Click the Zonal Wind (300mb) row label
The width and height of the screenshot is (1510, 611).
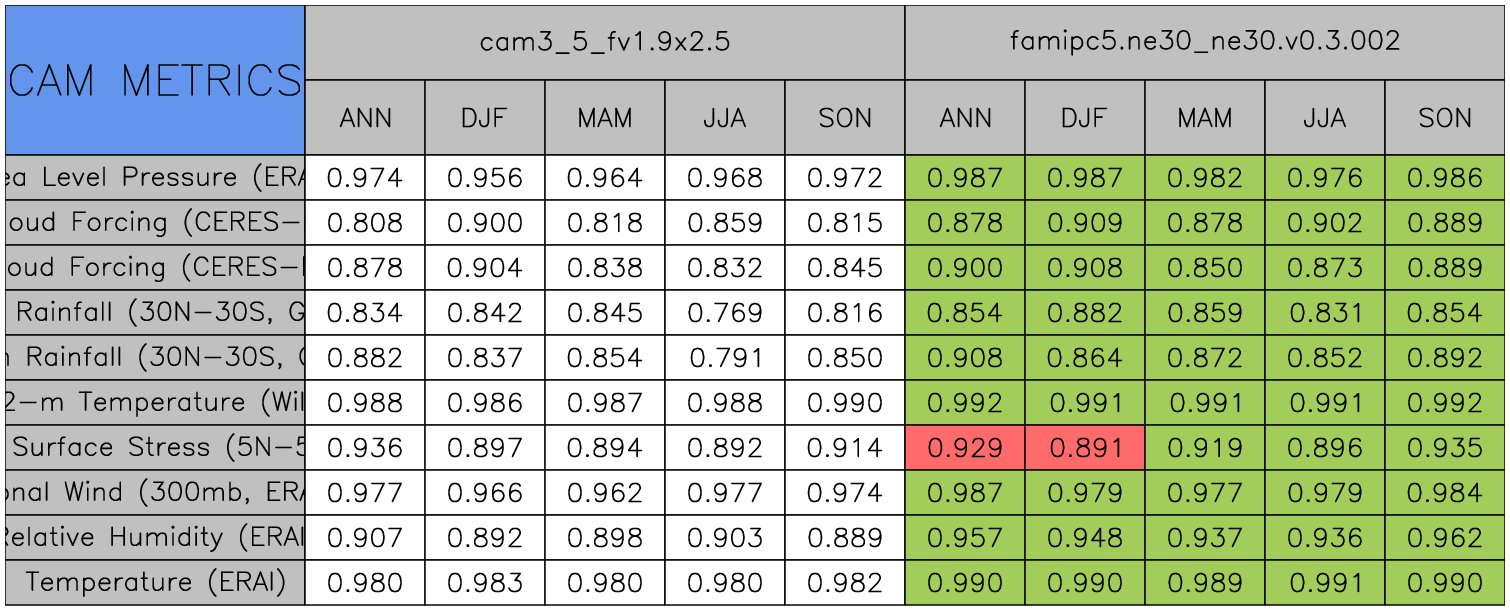(155, 493)
